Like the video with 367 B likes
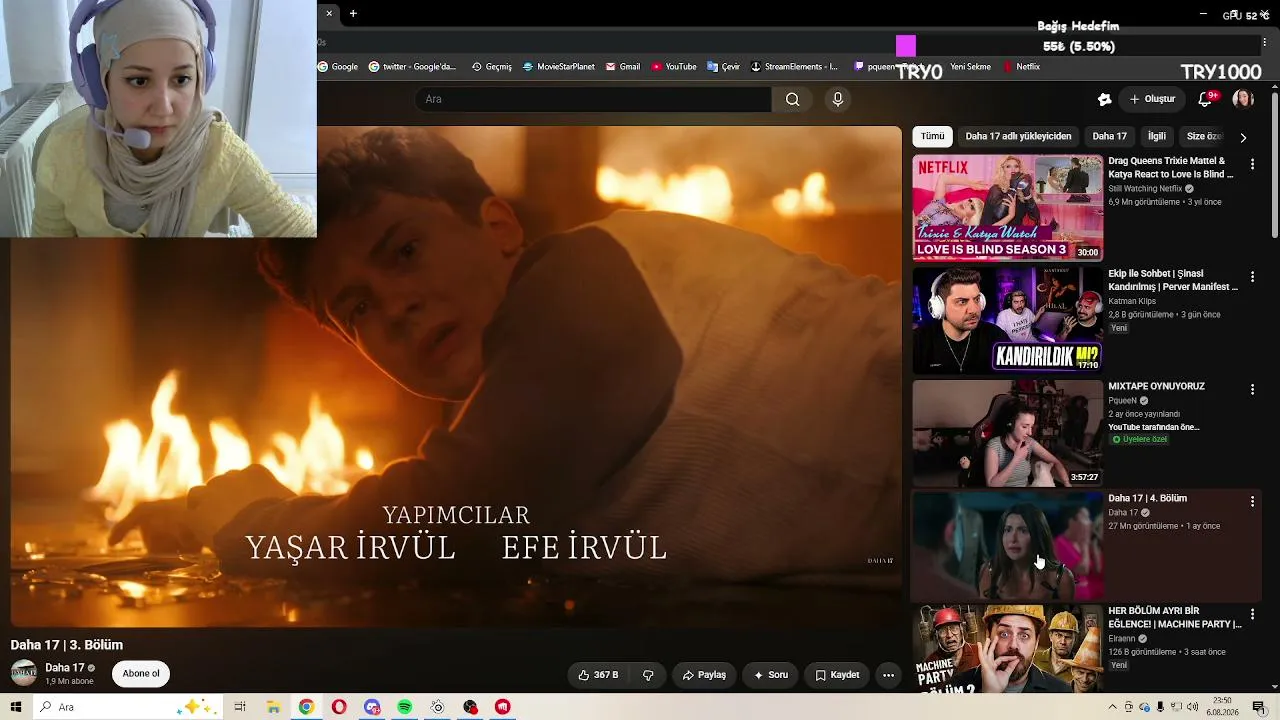1280x720 pixels. (598, 675)
